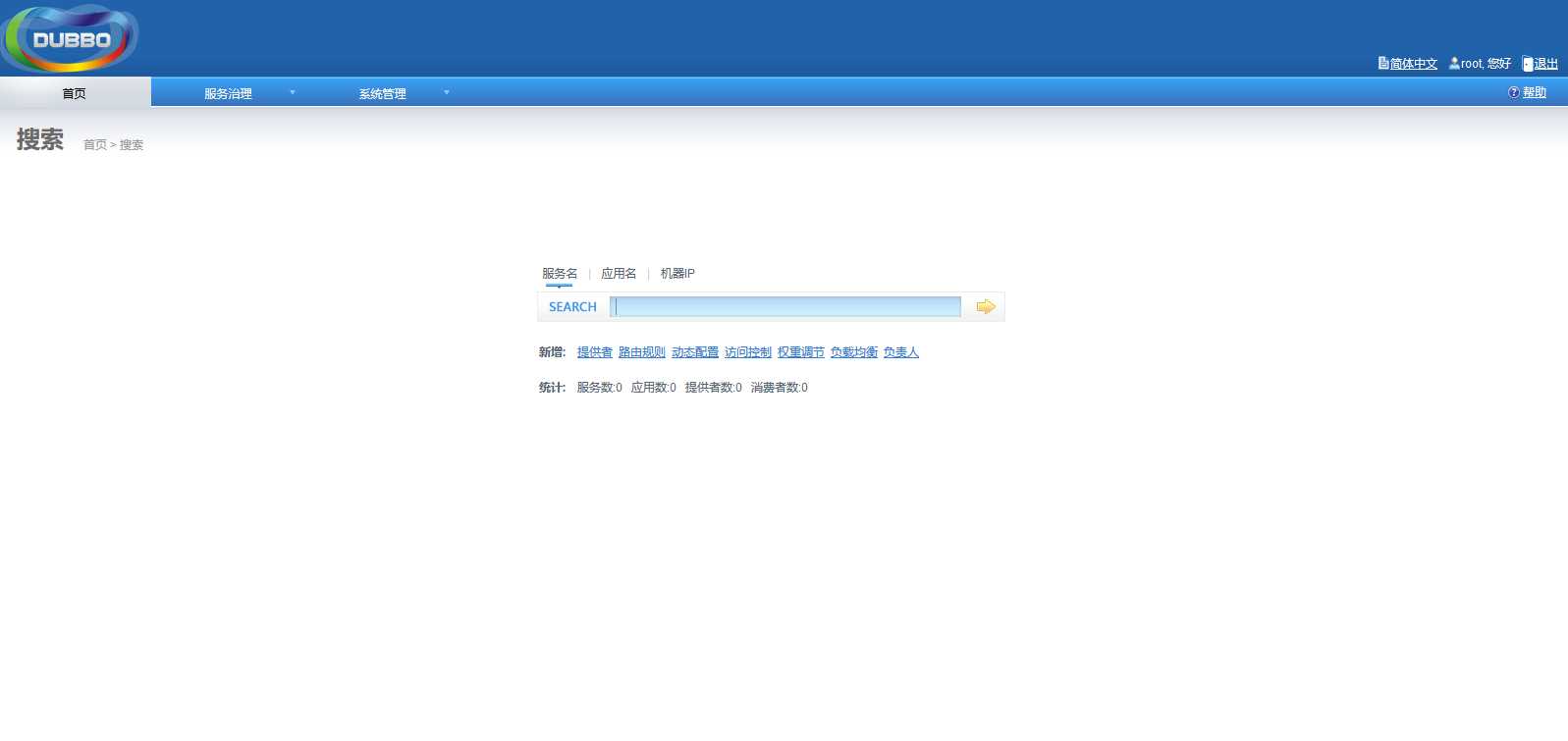Select the 机器IP search tab
The height and width of the screenshot is (741, 1568).
[x=677, y=274]
